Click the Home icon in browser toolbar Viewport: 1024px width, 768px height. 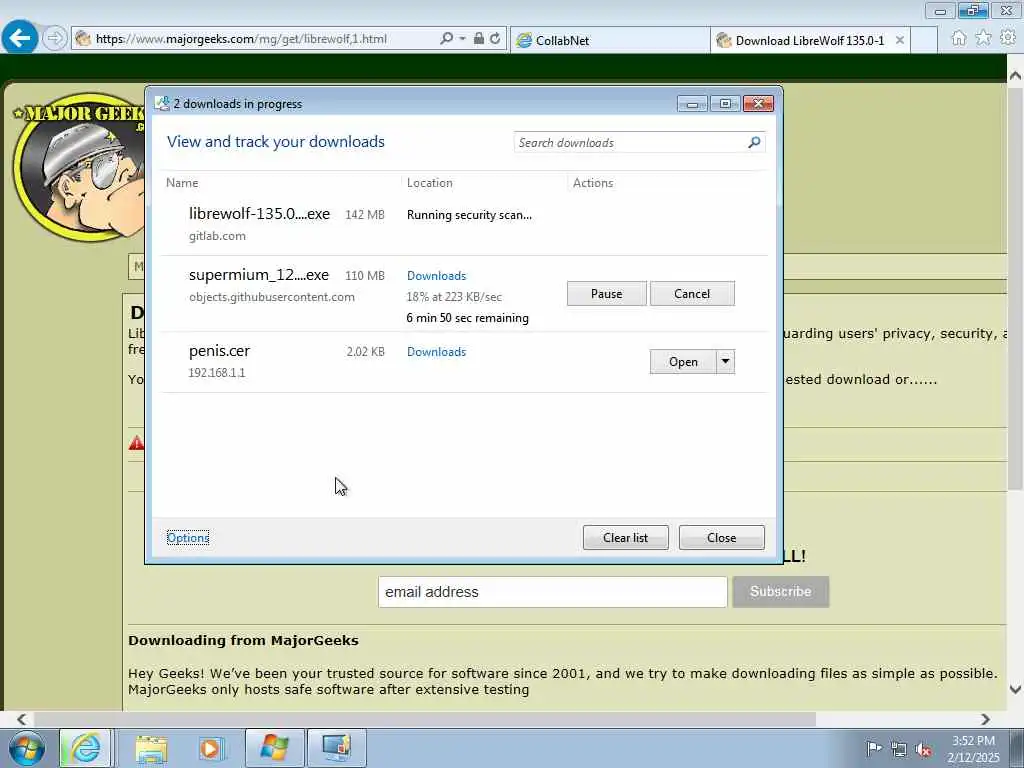click(959, 38)
